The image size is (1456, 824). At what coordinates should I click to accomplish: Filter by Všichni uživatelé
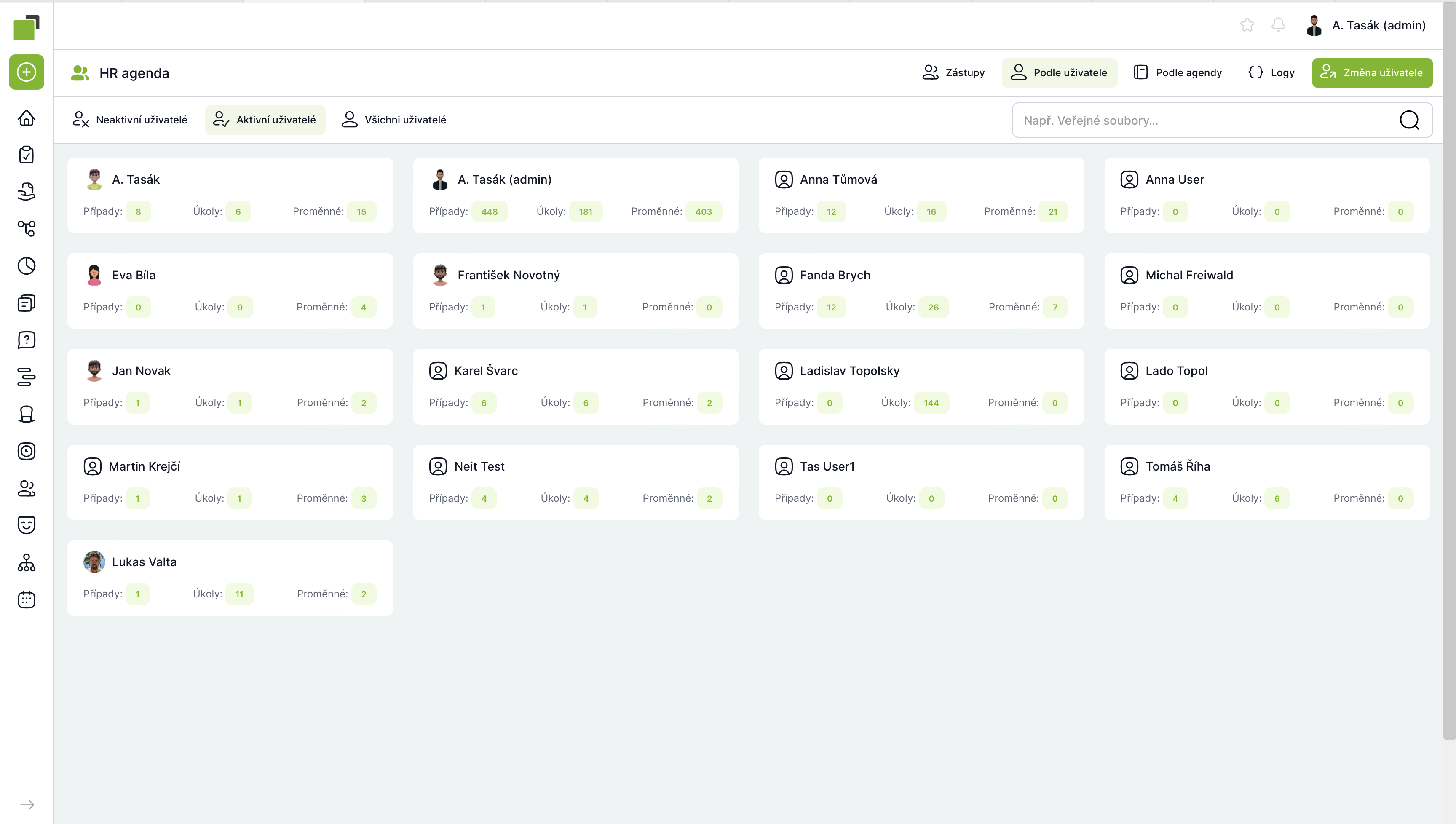pyautogui.click(x=394, y=119)
